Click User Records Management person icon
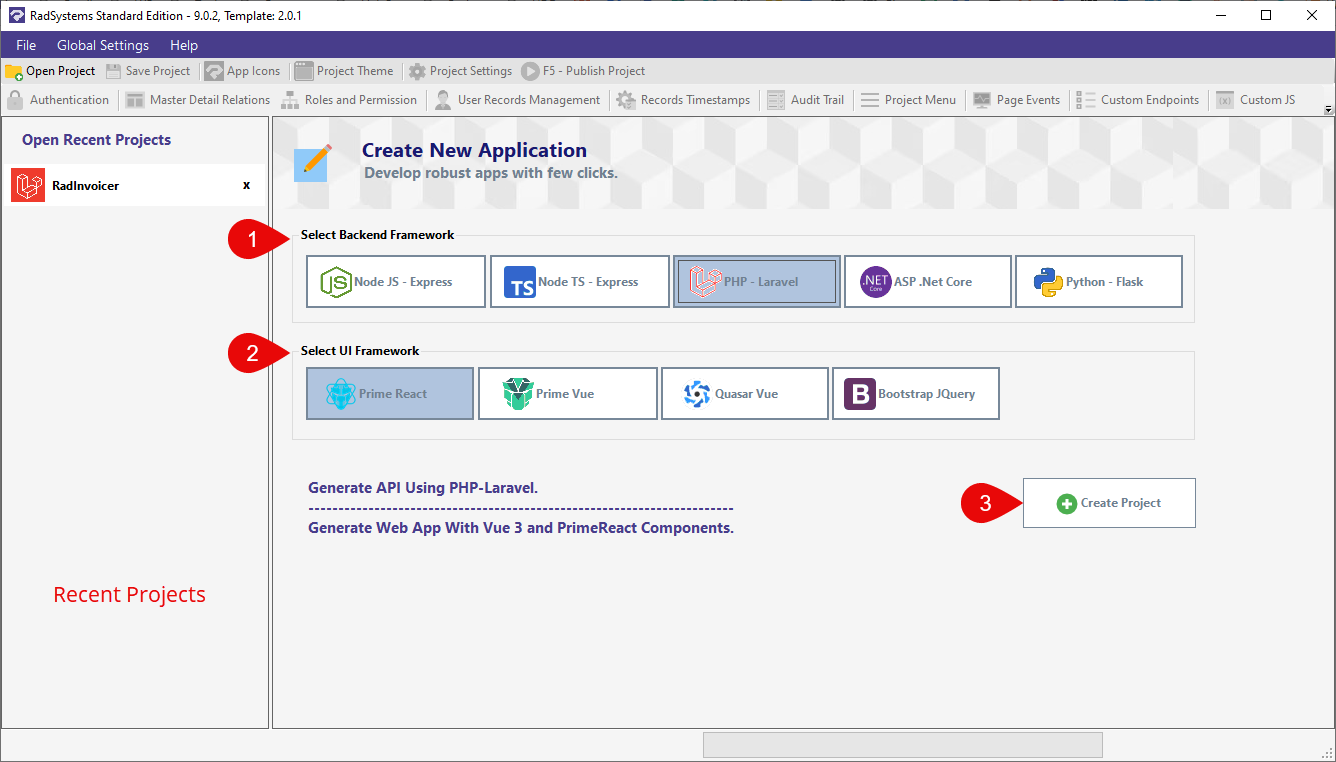1336x762 pixels. [x=443, y=100]
